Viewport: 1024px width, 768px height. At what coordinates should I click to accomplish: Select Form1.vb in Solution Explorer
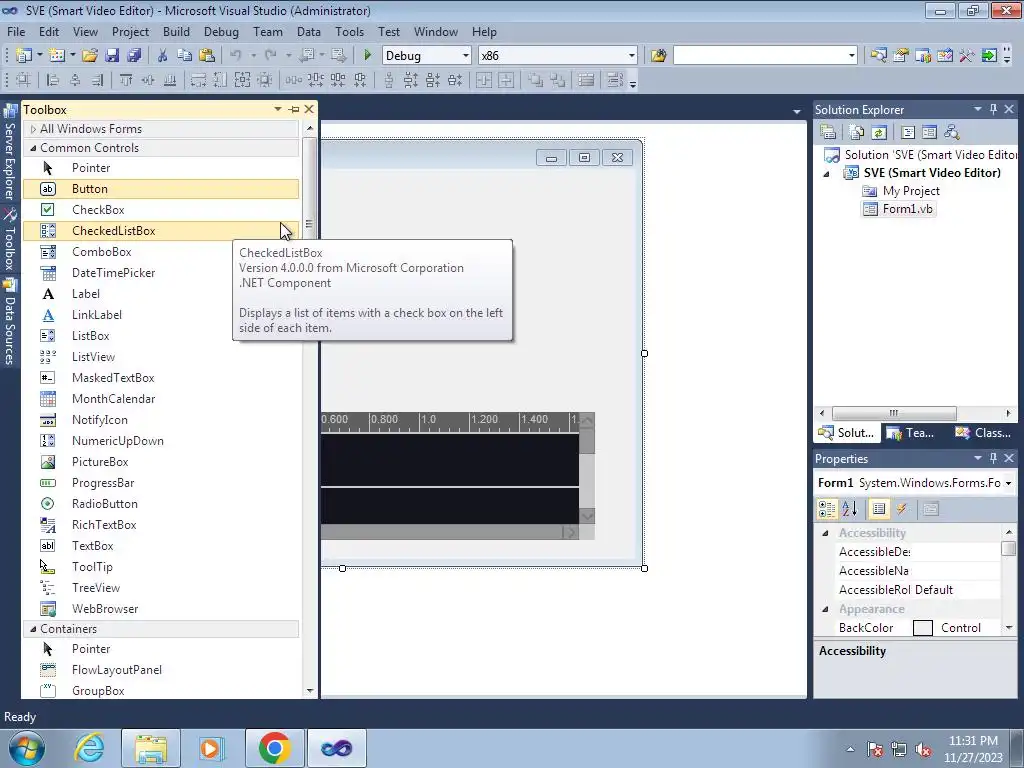coord(900,209)
